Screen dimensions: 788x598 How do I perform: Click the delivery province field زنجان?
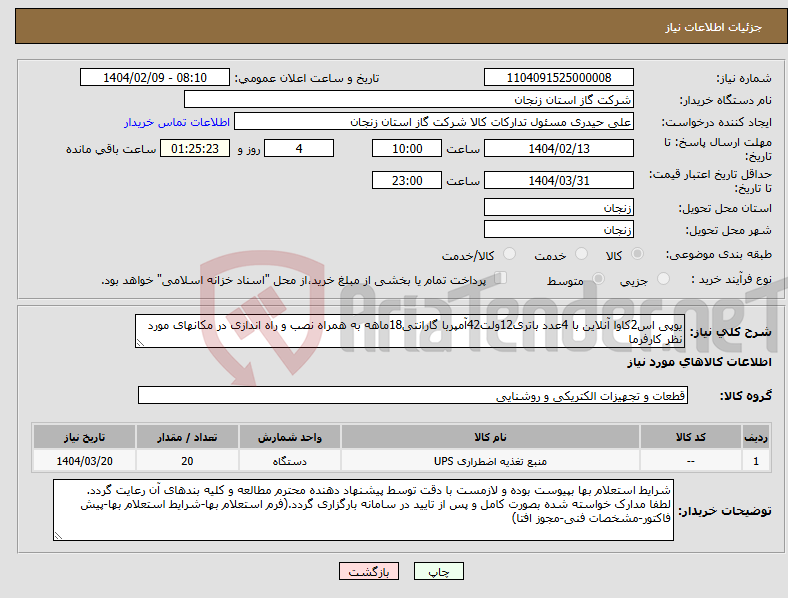click(558, 207)
